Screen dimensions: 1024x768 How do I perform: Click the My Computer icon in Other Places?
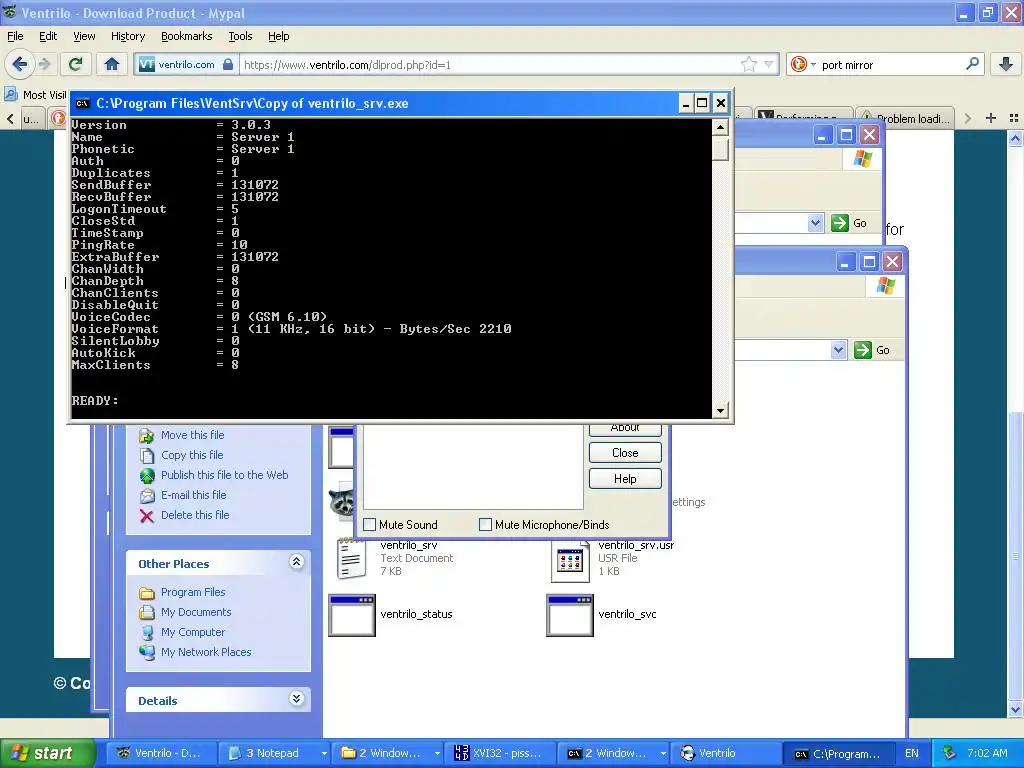click(147, 632)
